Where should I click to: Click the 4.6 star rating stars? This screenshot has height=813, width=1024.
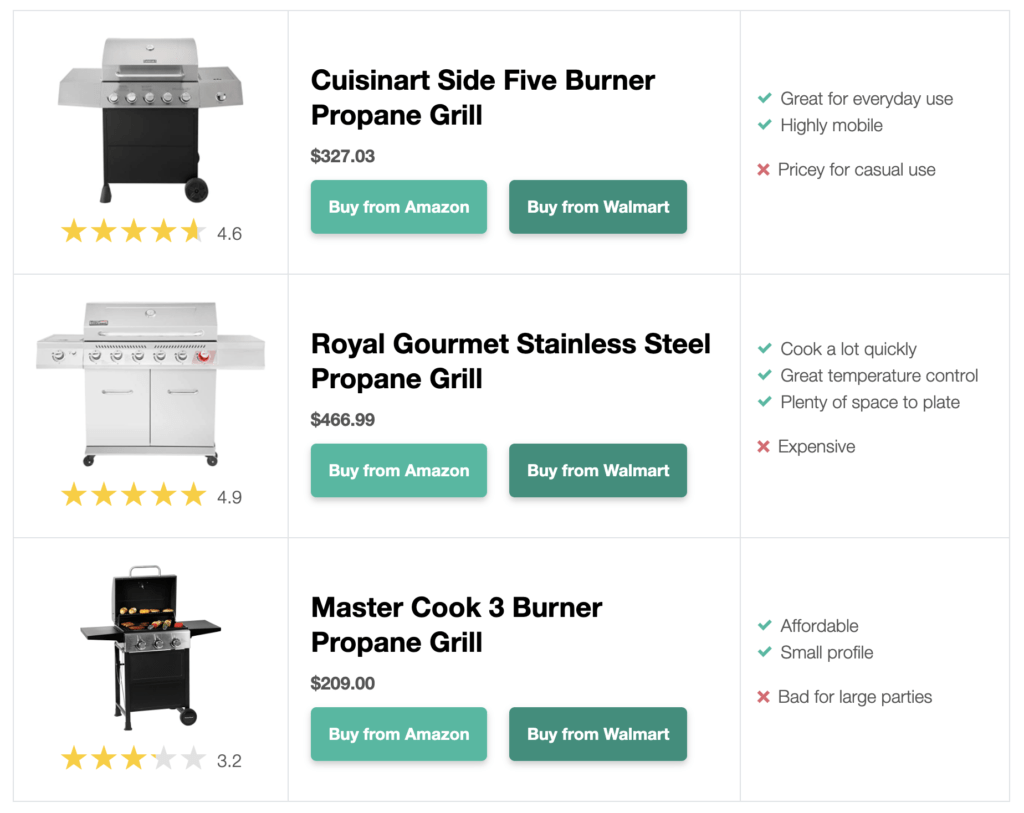tap(134, 231)
